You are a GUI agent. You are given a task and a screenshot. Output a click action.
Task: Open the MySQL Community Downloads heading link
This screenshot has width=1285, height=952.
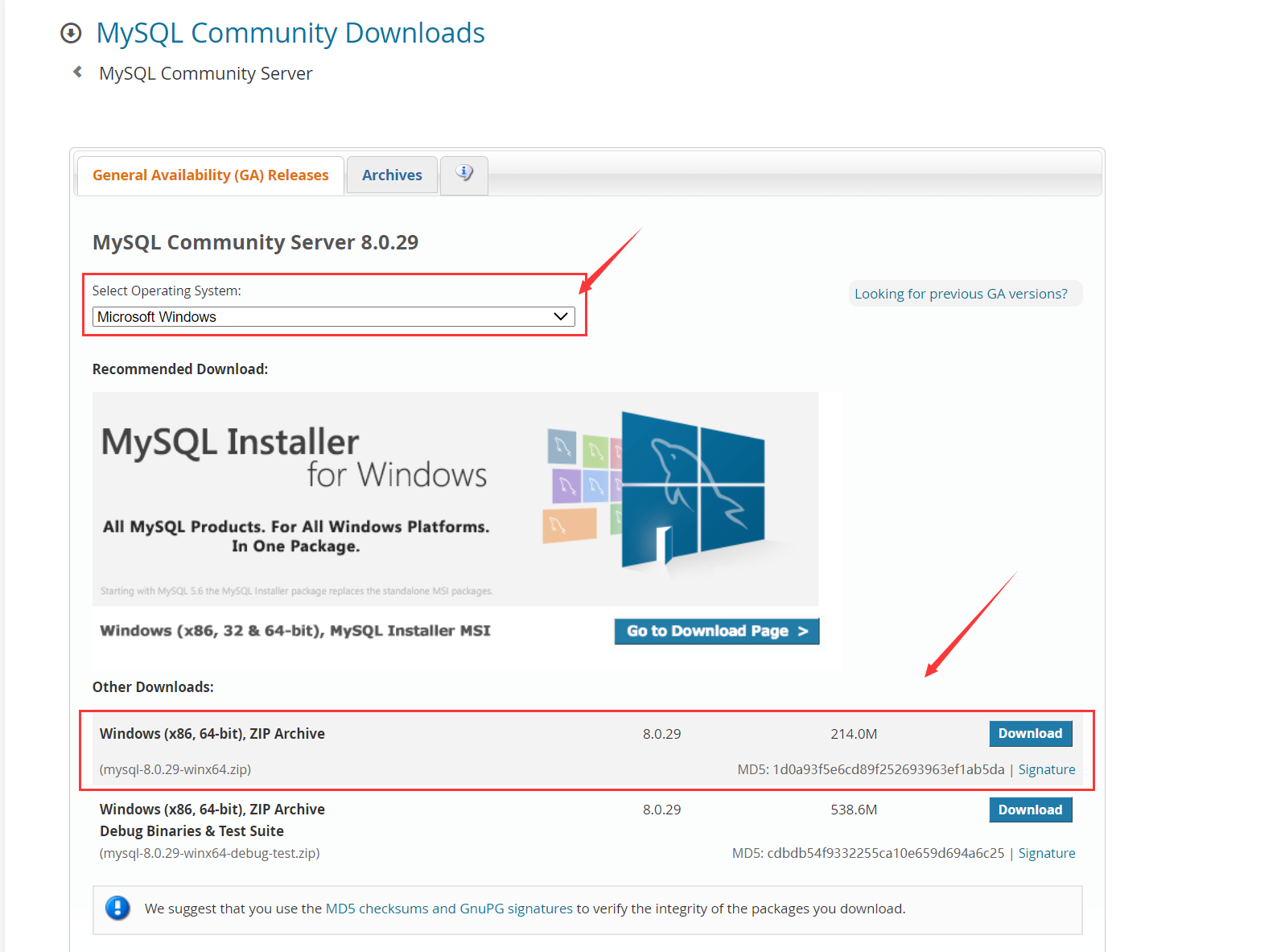tap(290, 33)
